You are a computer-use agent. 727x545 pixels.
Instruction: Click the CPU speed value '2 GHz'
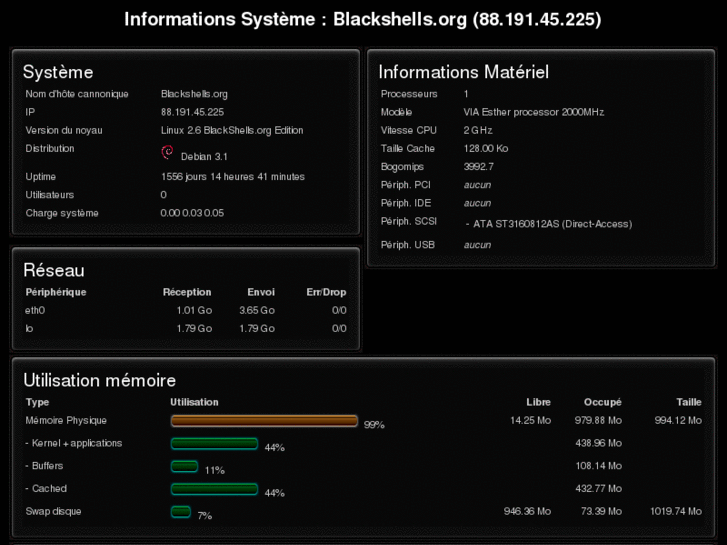(478, 130)
